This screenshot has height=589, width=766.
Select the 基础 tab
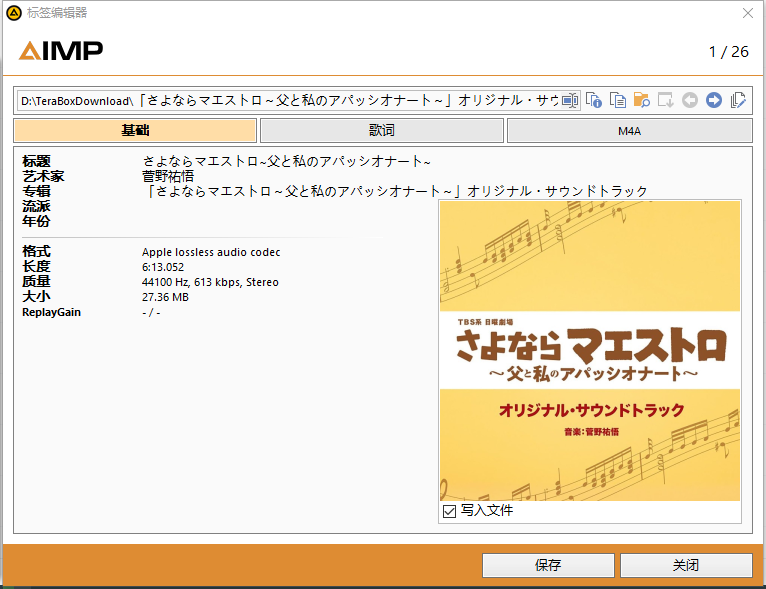(x=135, y=131)
